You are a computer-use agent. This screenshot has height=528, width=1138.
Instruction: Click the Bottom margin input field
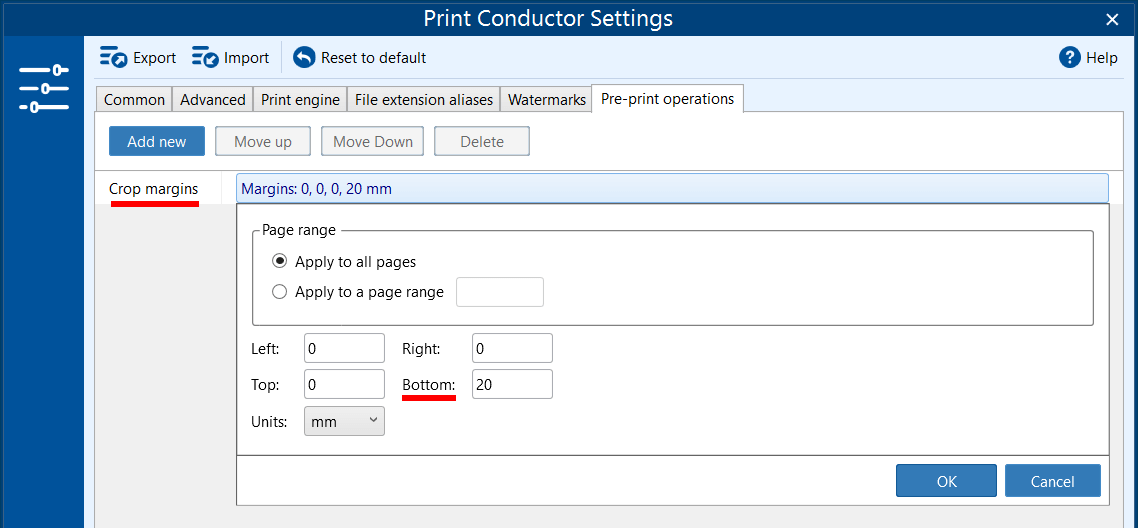512,385
